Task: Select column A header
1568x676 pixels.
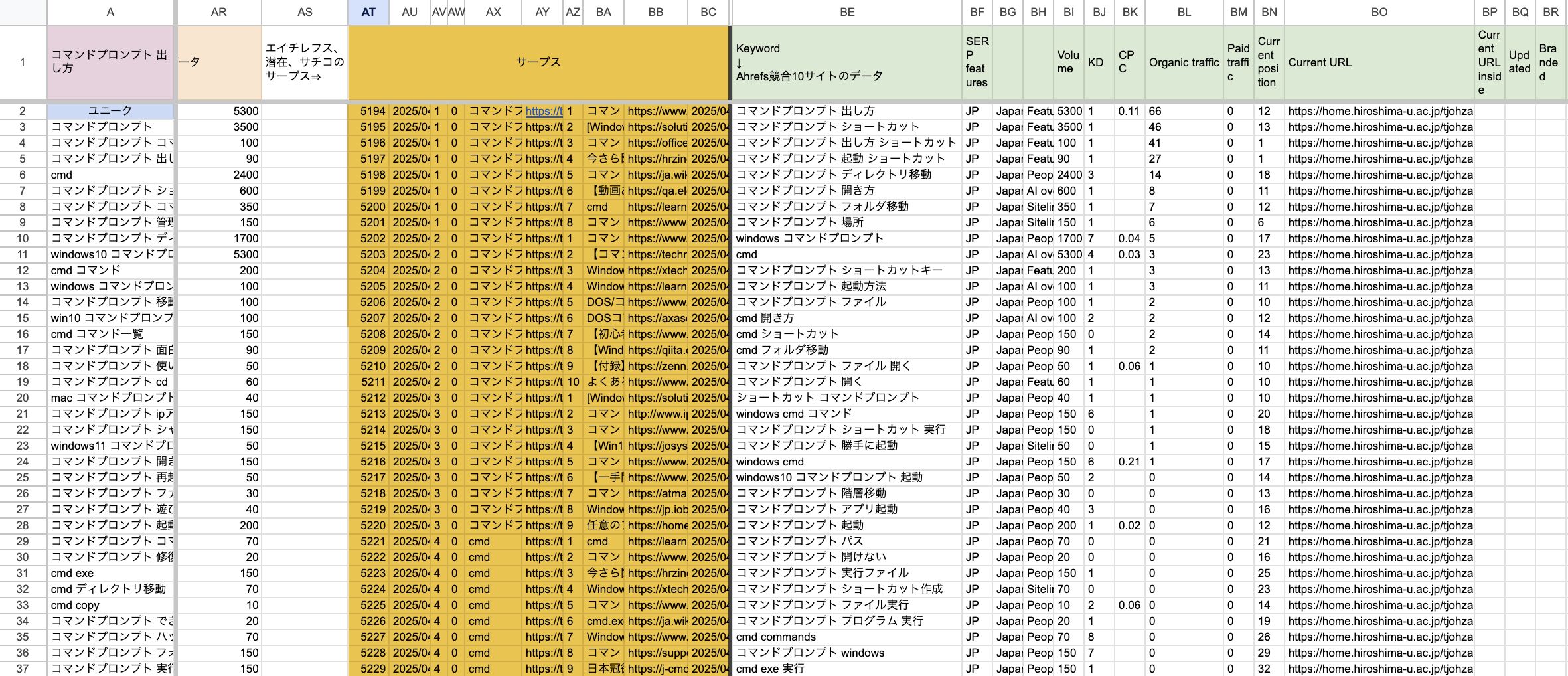Action: tap(110, 12)
